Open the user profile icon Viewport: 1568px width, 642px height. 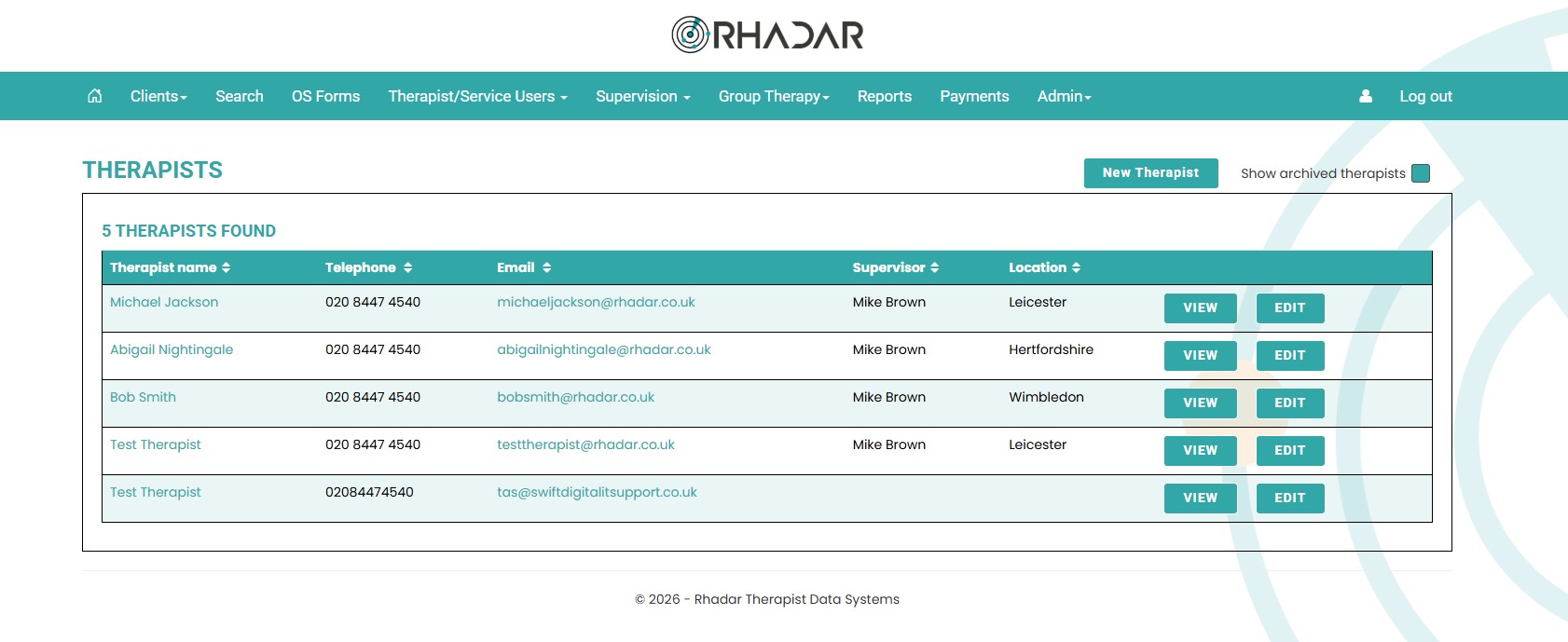(1366, 96)
